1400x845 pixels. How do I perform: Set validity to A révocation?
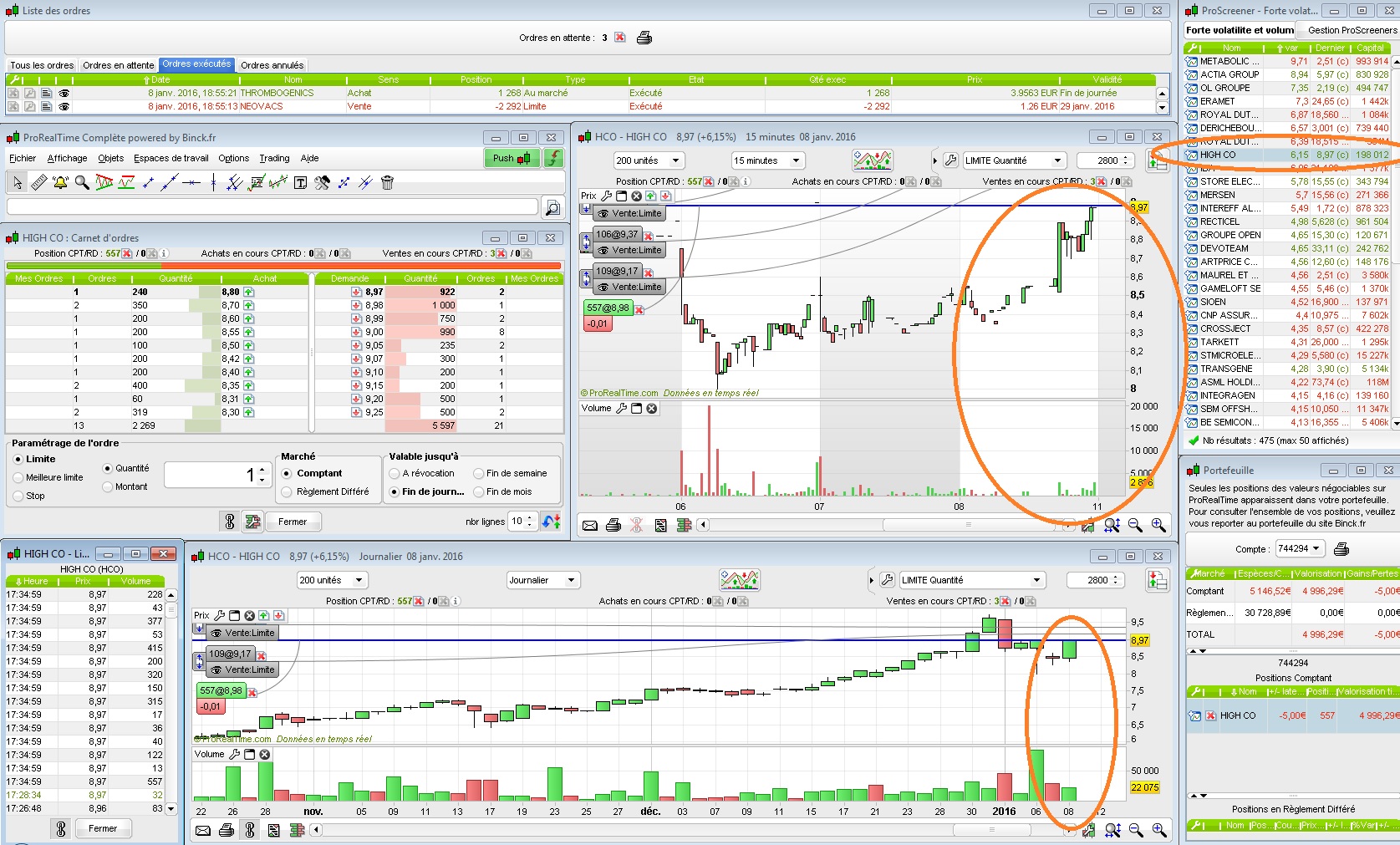tap(395, 473)
